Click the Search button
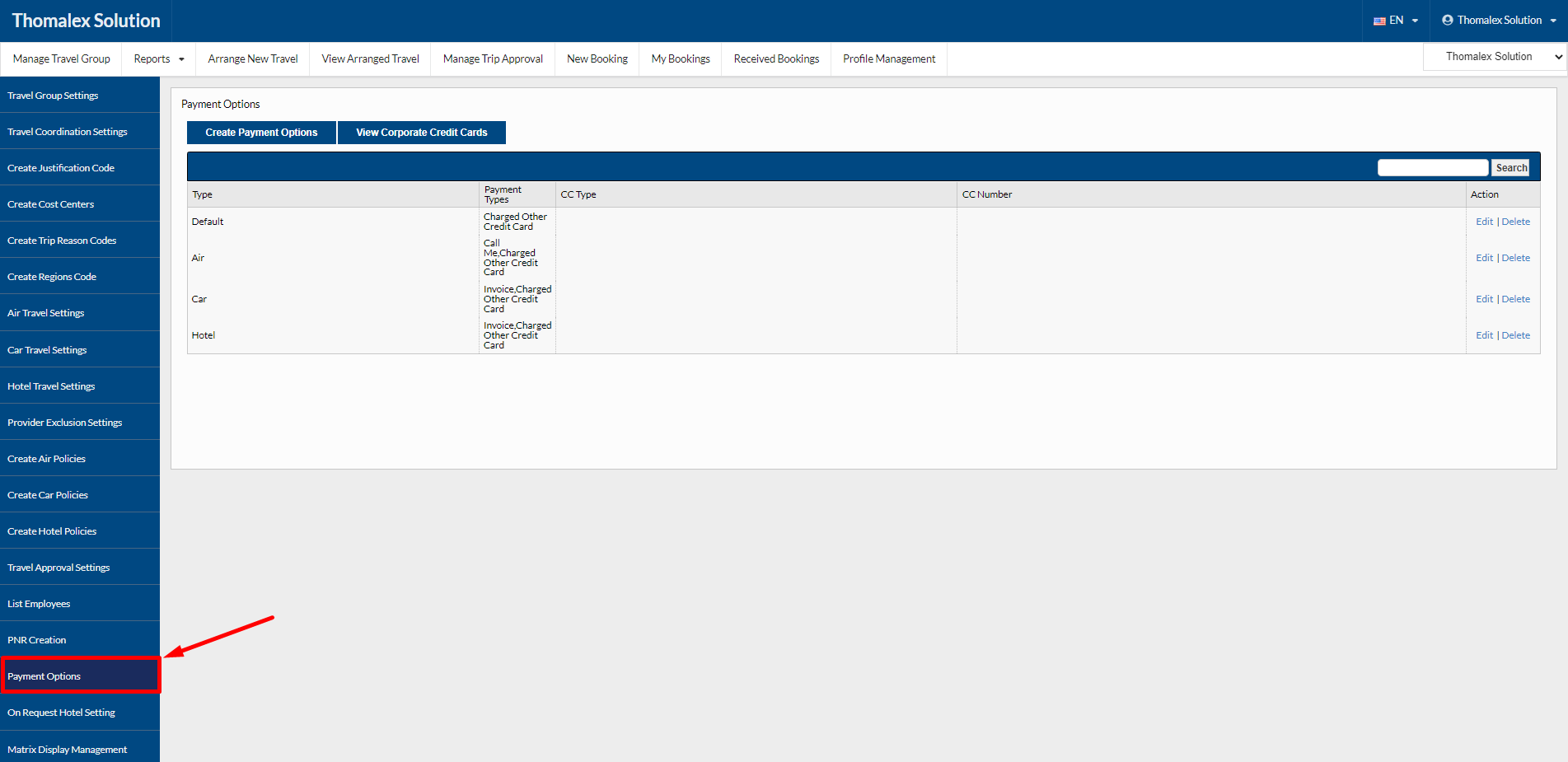Viewport: 1568px width, 762px height. (1510, 168)
